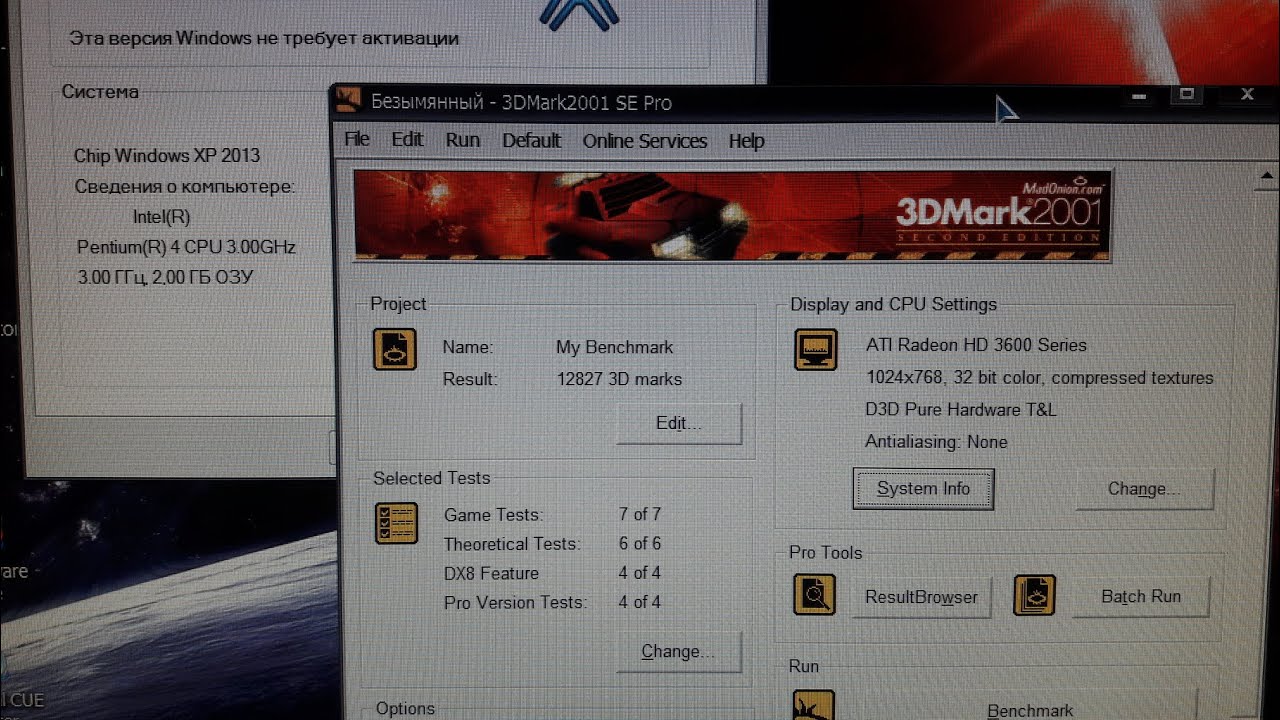Open the Help menu
The height and width of the screenshot is (720, 1280).
tap(747, 141)
